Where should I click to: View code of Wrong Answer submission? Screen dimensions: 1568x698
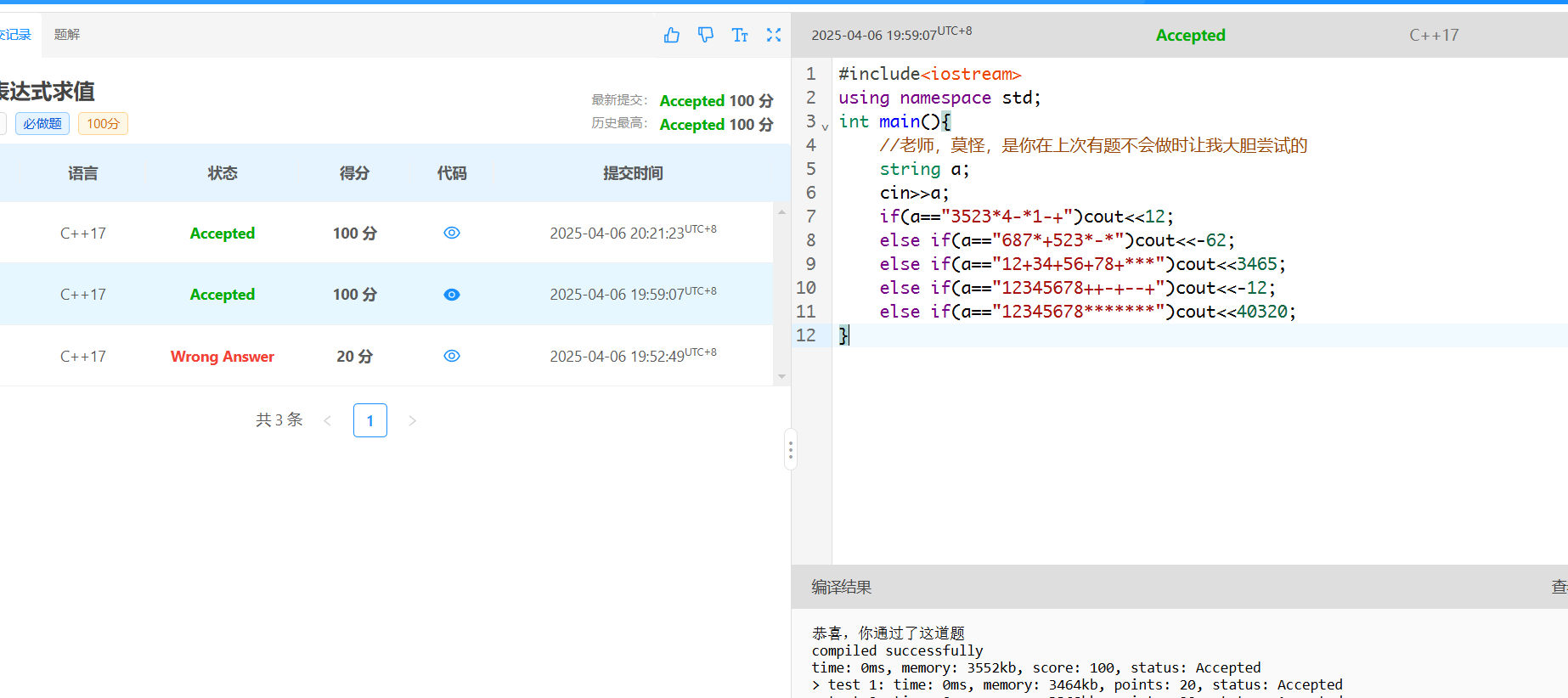(452, 356)
